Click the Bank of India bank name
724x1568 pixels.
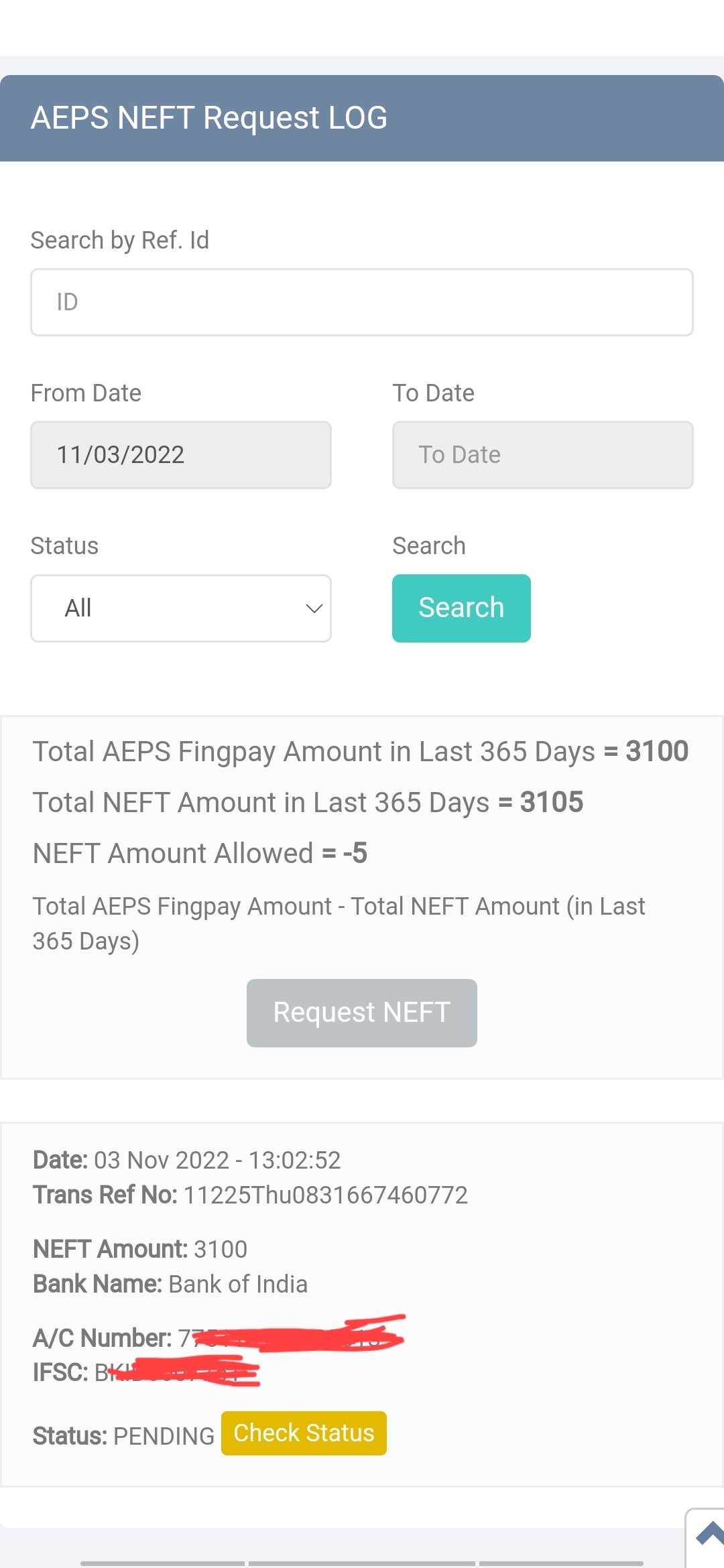pos(238,1284)
